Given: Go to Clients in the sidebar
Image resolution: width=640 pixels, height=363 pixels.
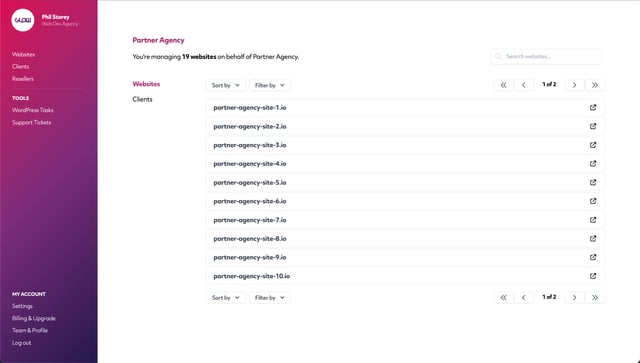Looking at the screenshot, I should tap(20, 67).
